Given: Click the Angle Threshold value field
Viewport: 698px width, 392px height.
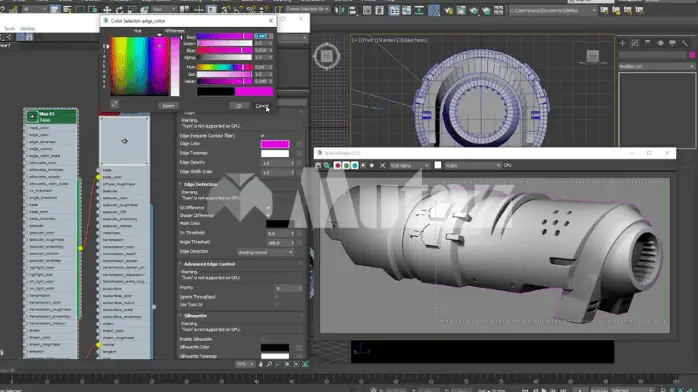Looking at the screenshot, I should pyautogui.click(x=279, y=242).
